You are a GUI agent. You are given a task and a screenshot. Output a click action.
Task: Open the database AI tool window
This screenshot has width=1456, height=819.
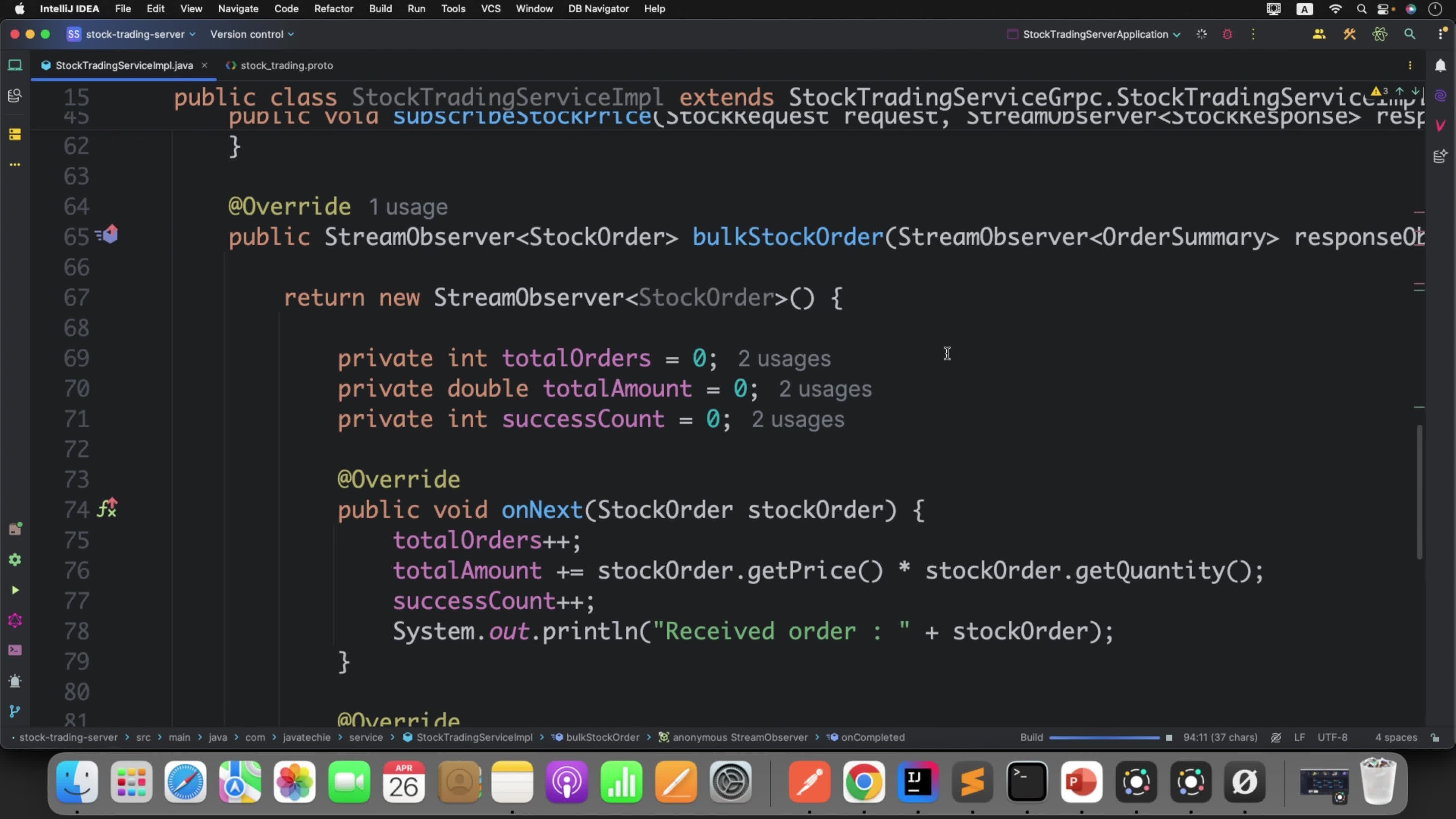pyautogui.click(x=1440, y=156)
